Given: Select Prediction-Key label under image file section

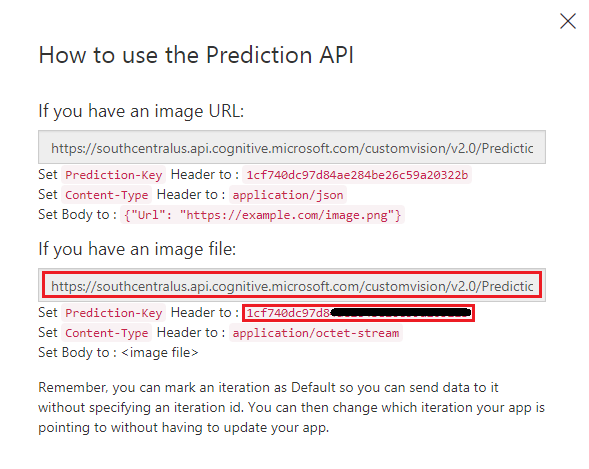Looking at the screenshot, I should (113, 313).
